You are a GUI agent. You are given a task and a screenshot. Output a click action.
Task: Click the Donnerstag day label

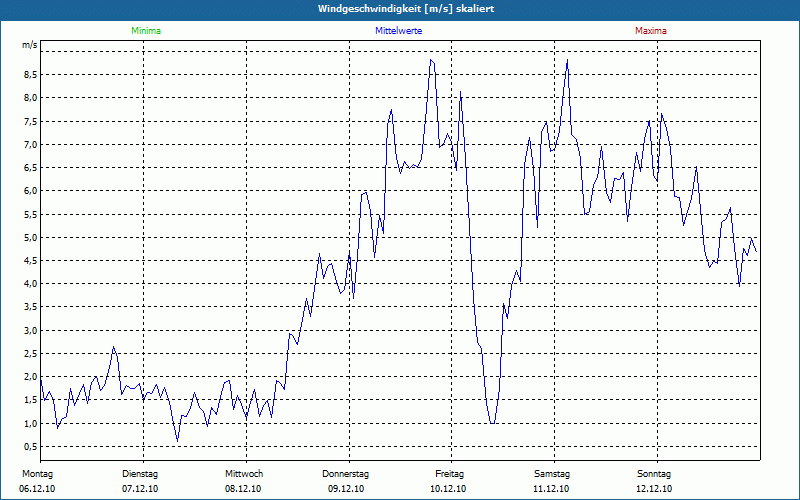pos(345,474)
